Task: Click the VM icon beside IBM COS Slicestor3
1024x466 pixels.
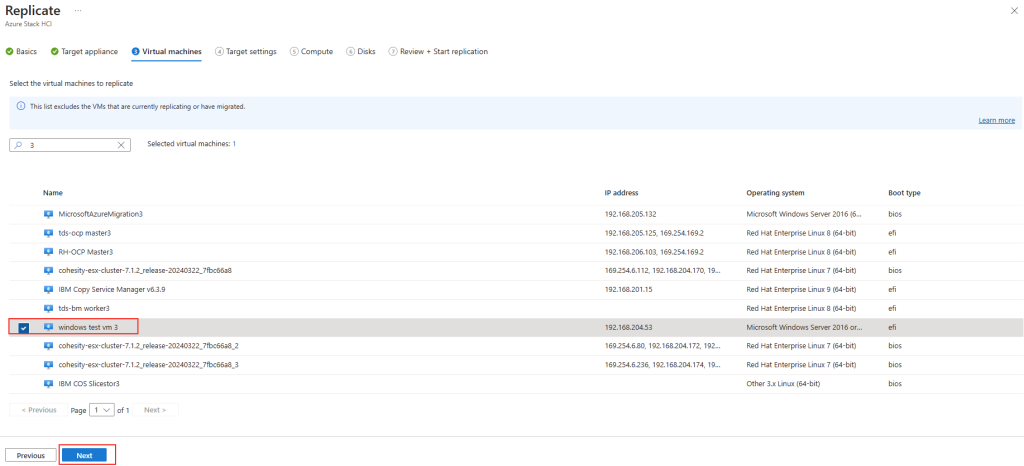Action: [48, 384]
